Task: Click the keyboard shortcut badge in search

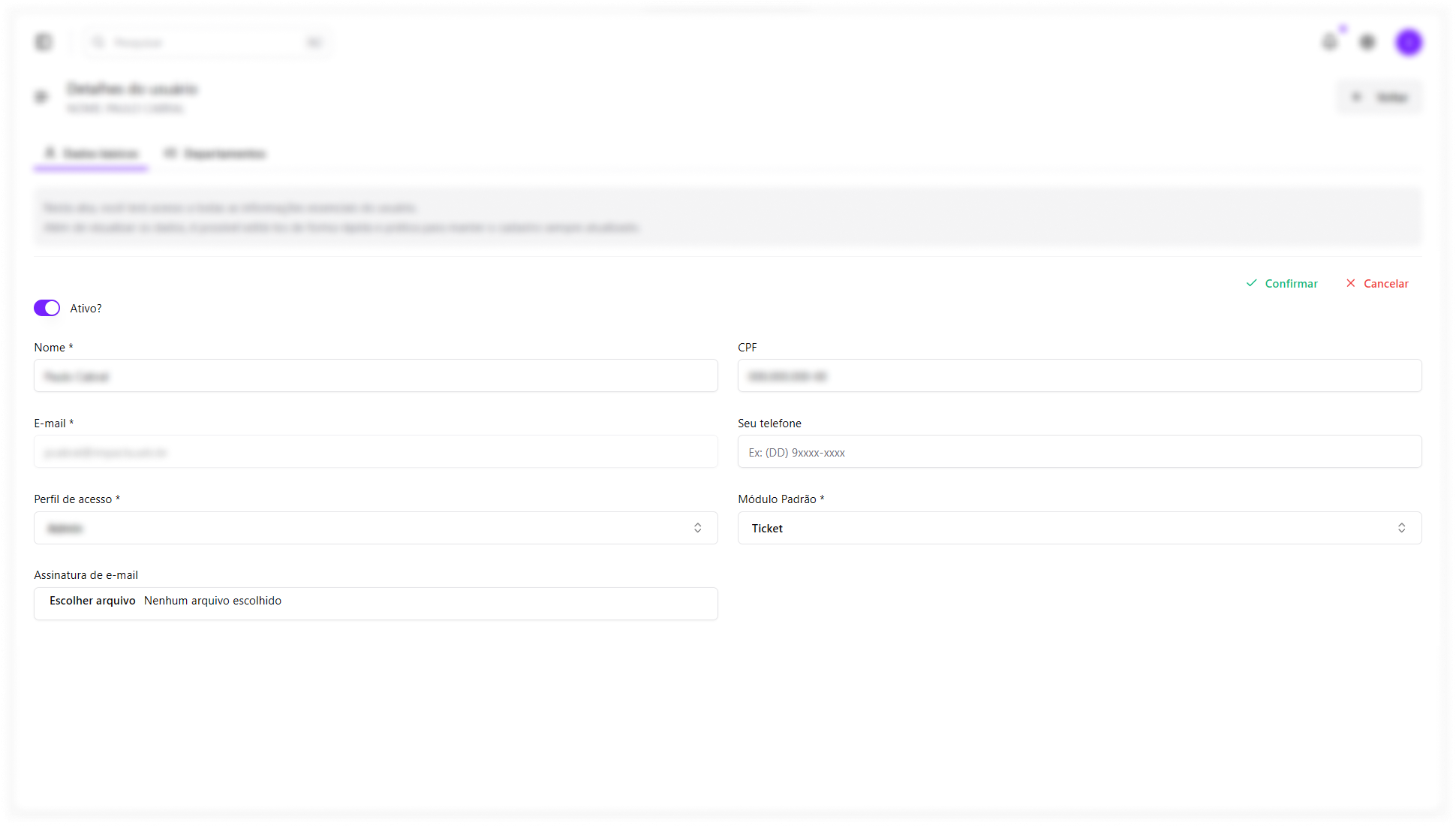Action: point(314,42)
